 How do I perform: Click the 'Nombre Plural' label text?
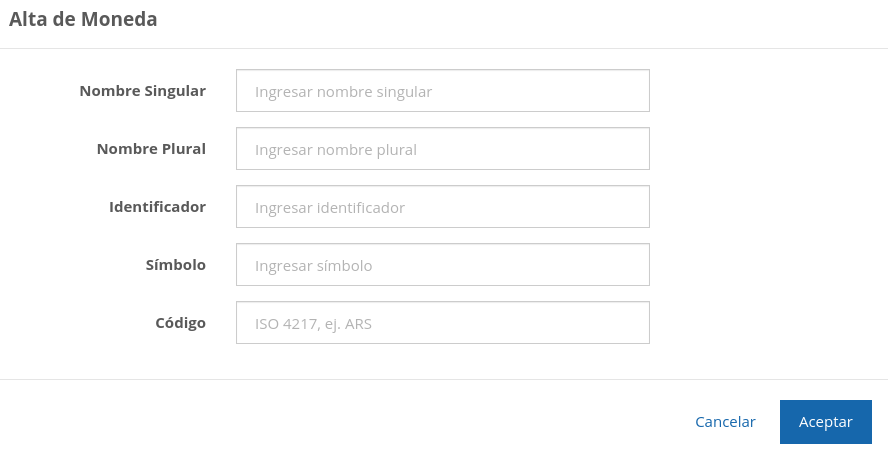pos(151,149)
